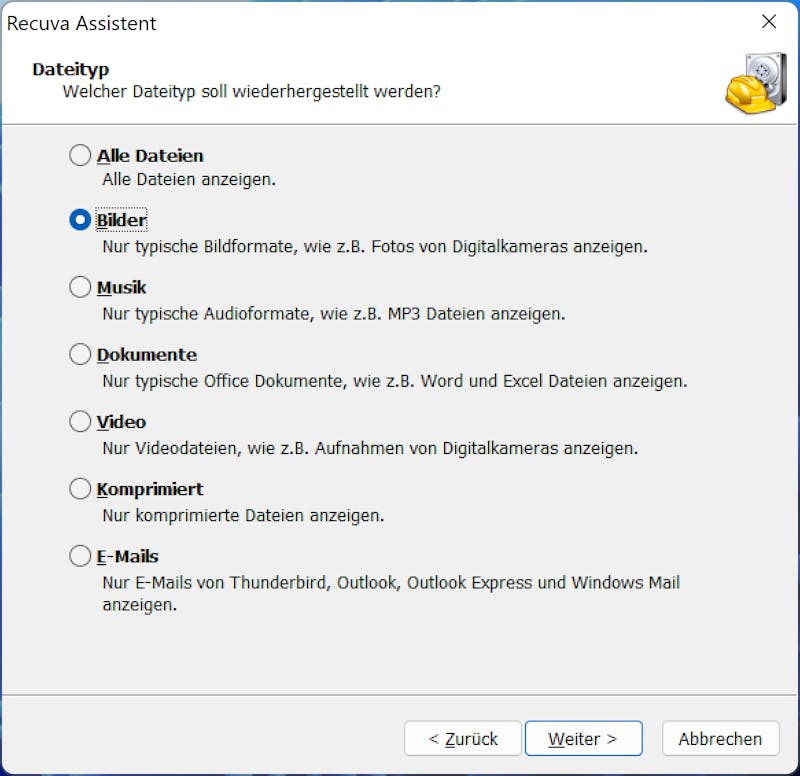This screenshot has width=800, height=776.
Task: Click the Musik label text
Action: coord(121,288)
